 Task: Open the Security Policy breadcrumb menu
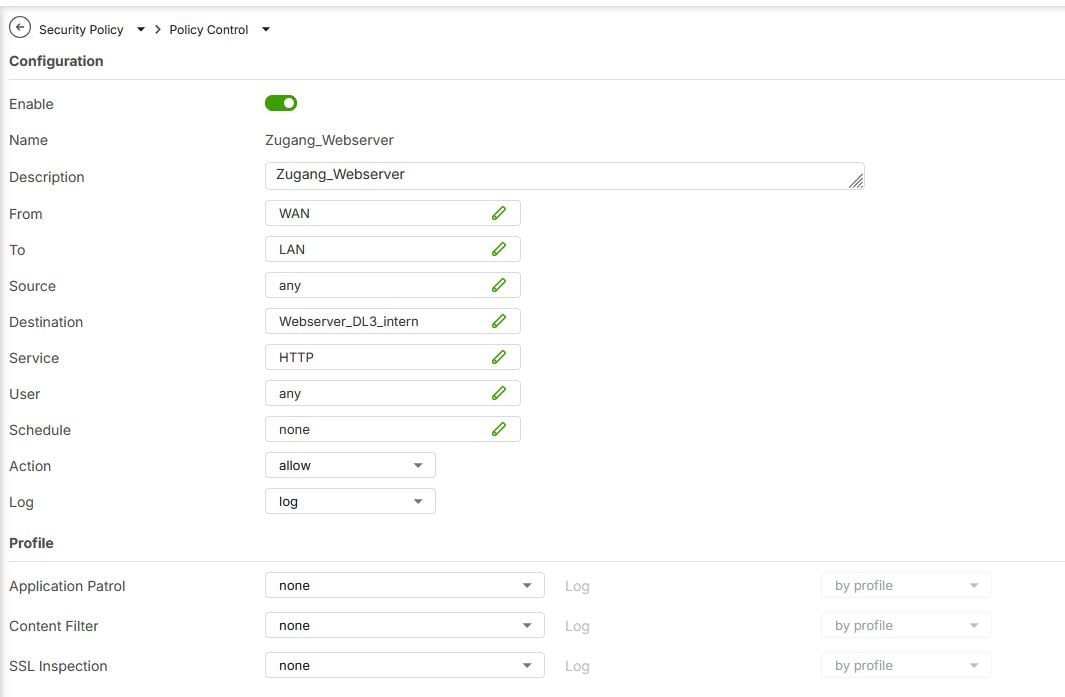[x=141, y=30]
